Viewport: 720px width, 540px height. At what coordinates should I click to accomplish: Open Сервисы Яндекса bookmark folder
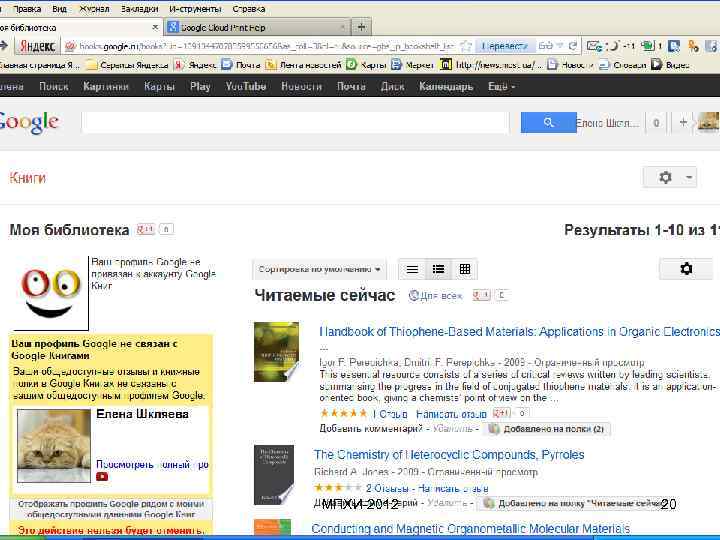click(x=128, y=65)
